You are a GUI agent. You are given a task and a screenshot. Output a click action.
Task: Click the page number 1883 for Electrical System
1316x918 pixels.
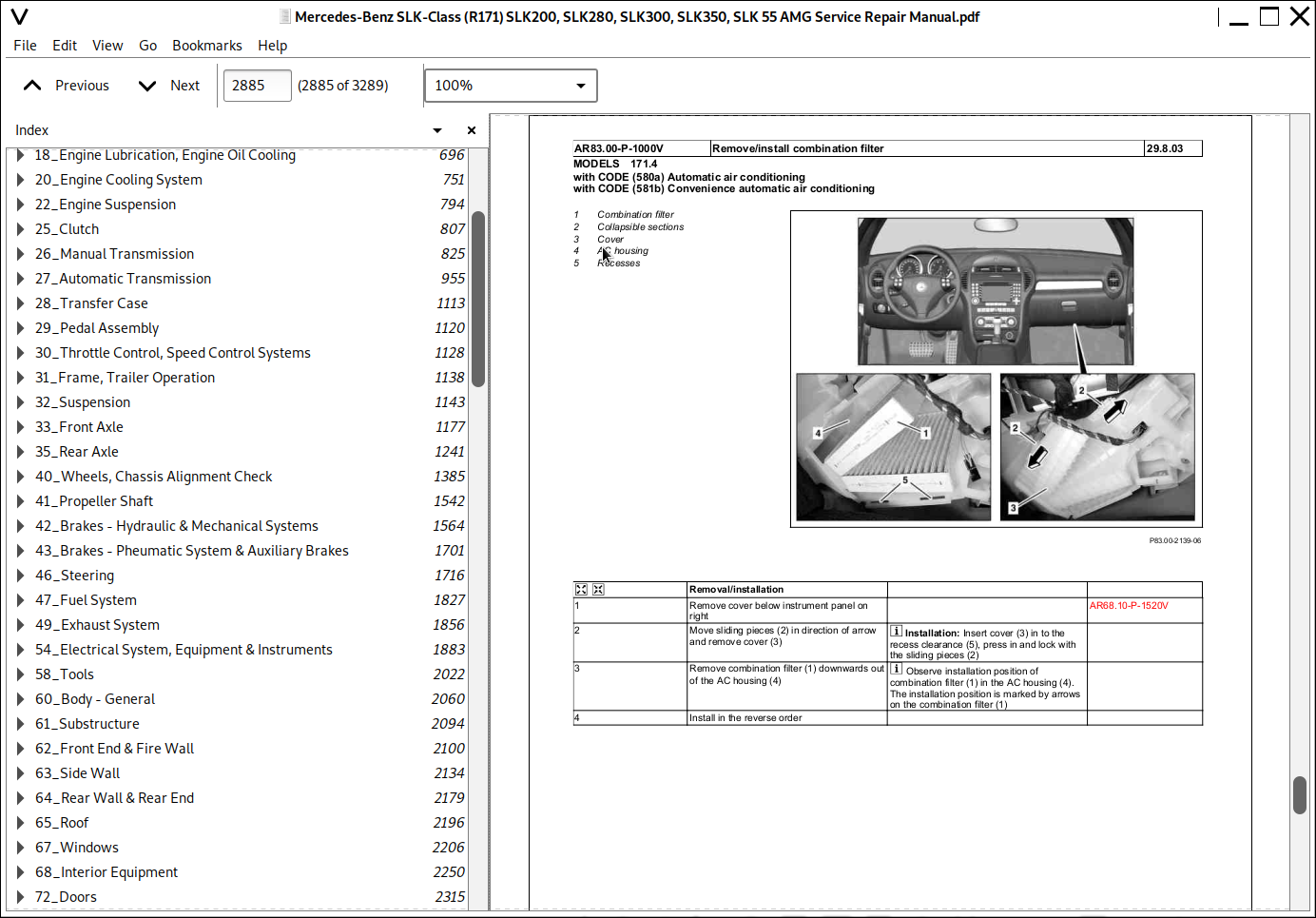(450, 650)
